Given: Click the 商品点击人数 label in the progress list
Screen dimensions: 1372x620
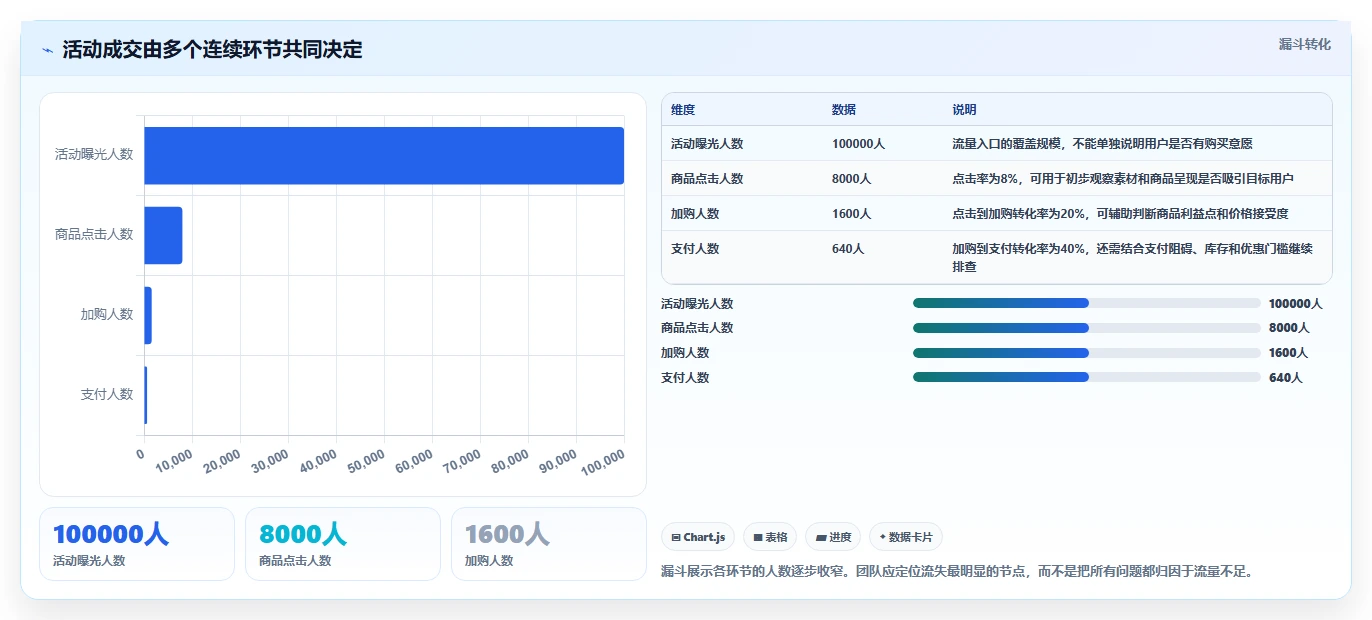Looking at the screenshot, I should 697,328.
